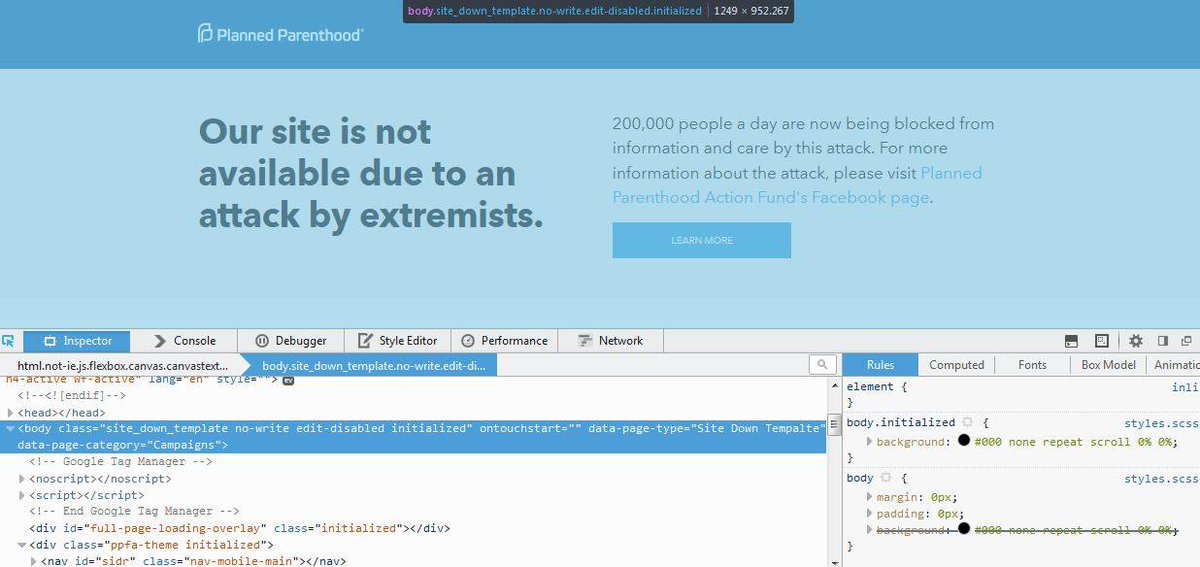Expand the overridden background property
1200x567 pixels.
(x=869, y=529)
